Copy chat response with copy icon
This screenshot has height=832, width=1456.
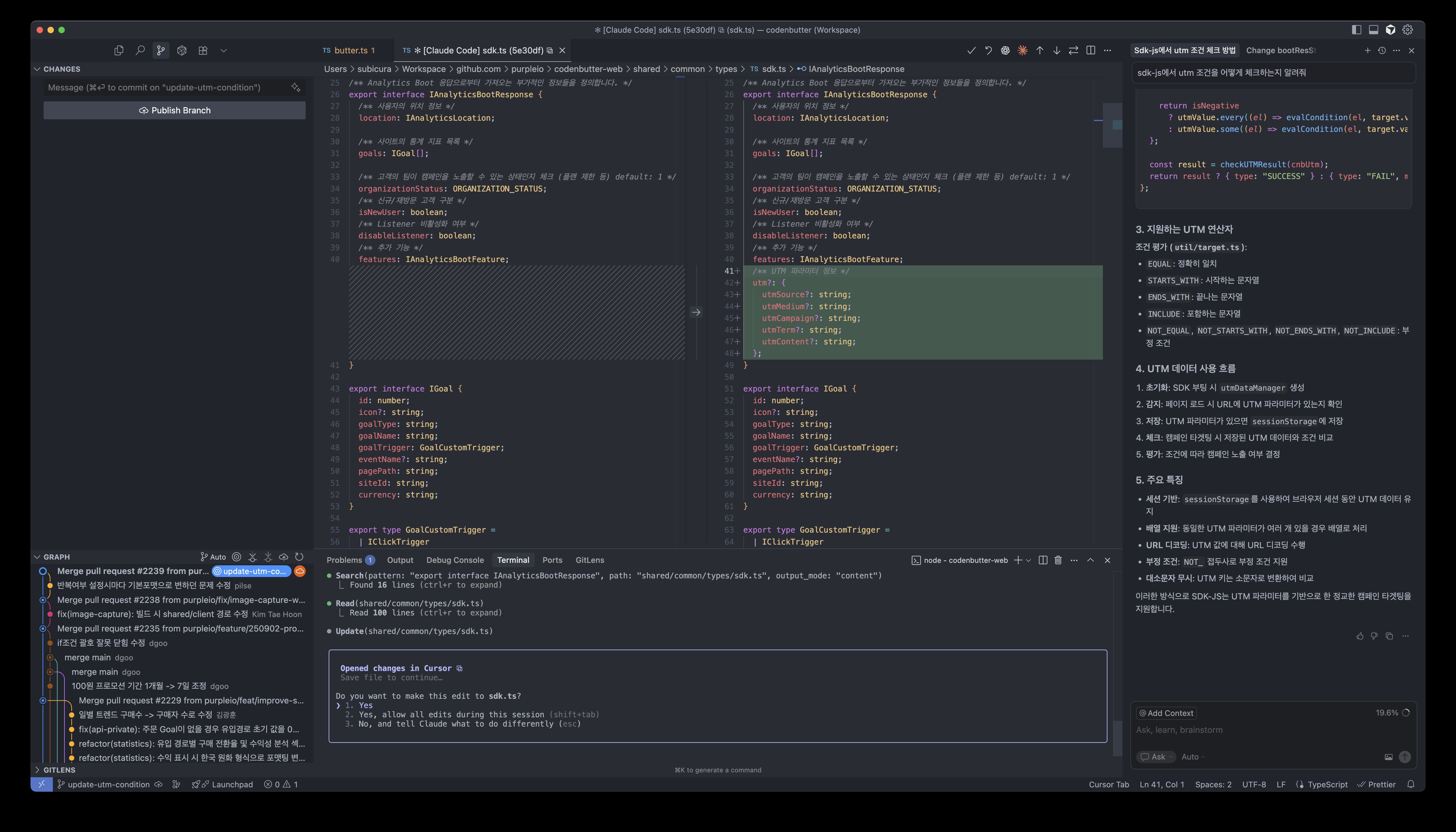(x=1389, y=636)
